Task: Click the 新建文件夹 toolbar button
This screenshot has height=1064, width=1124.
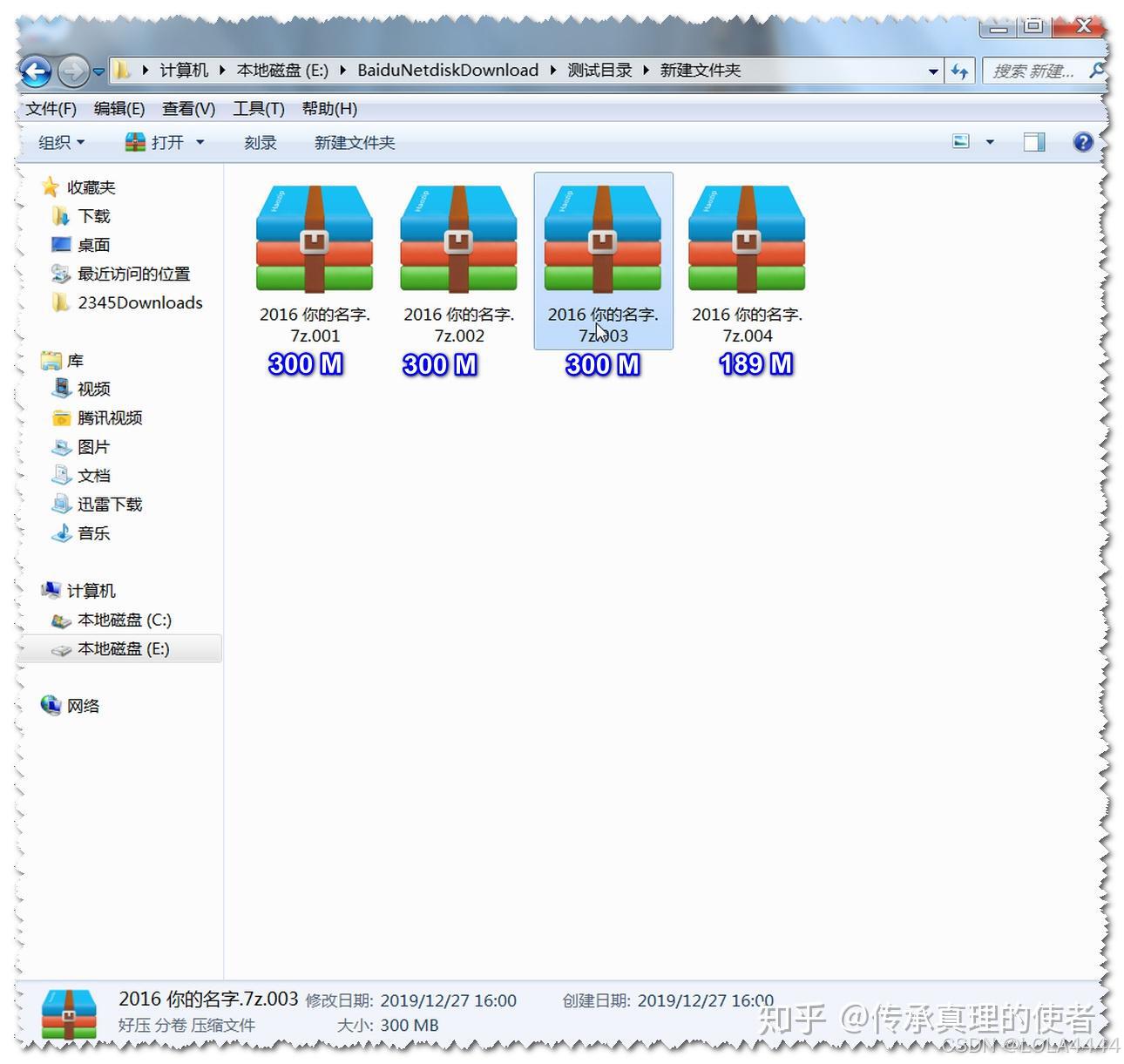Action: point(355,142)
